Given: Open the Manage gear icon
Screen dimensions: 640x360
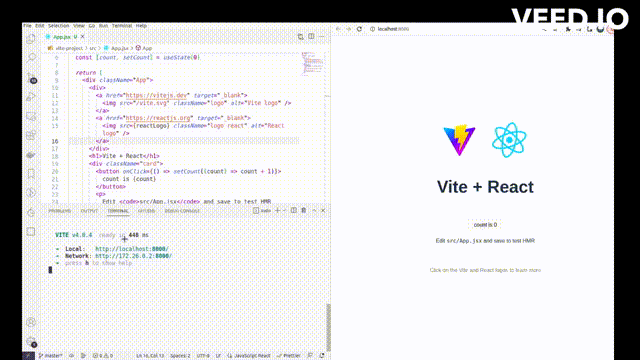Looking at the screenshot, I should [31, 342].
